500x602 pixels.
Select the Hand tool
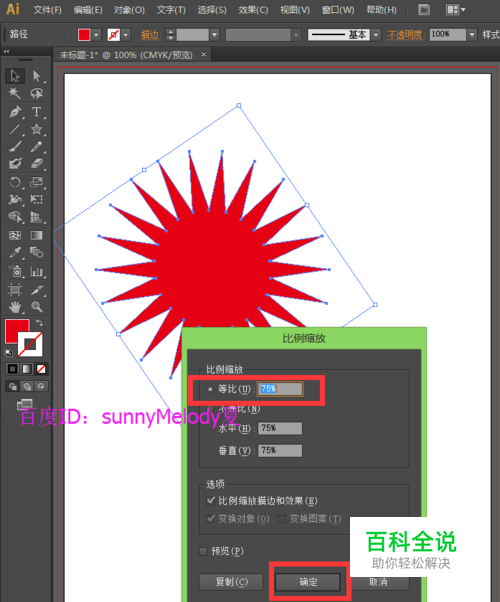point(15,307)
